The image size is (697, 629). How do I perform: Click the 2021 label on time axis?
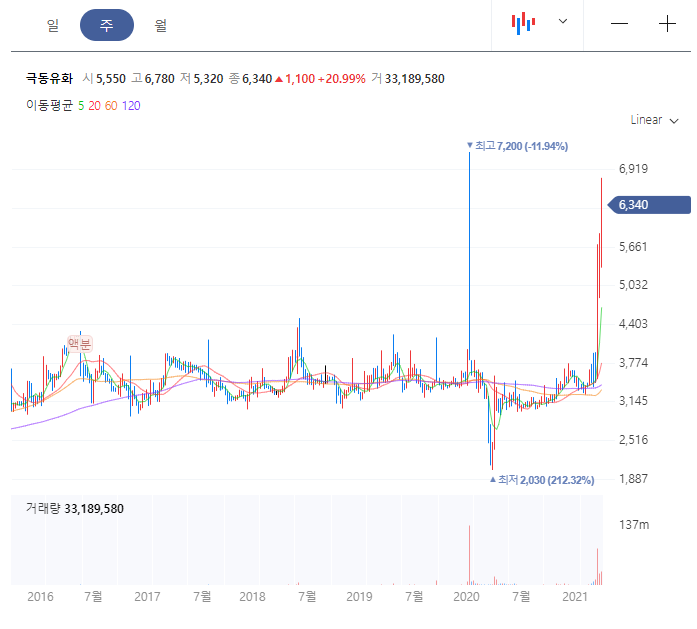click(x=575, y=597)
